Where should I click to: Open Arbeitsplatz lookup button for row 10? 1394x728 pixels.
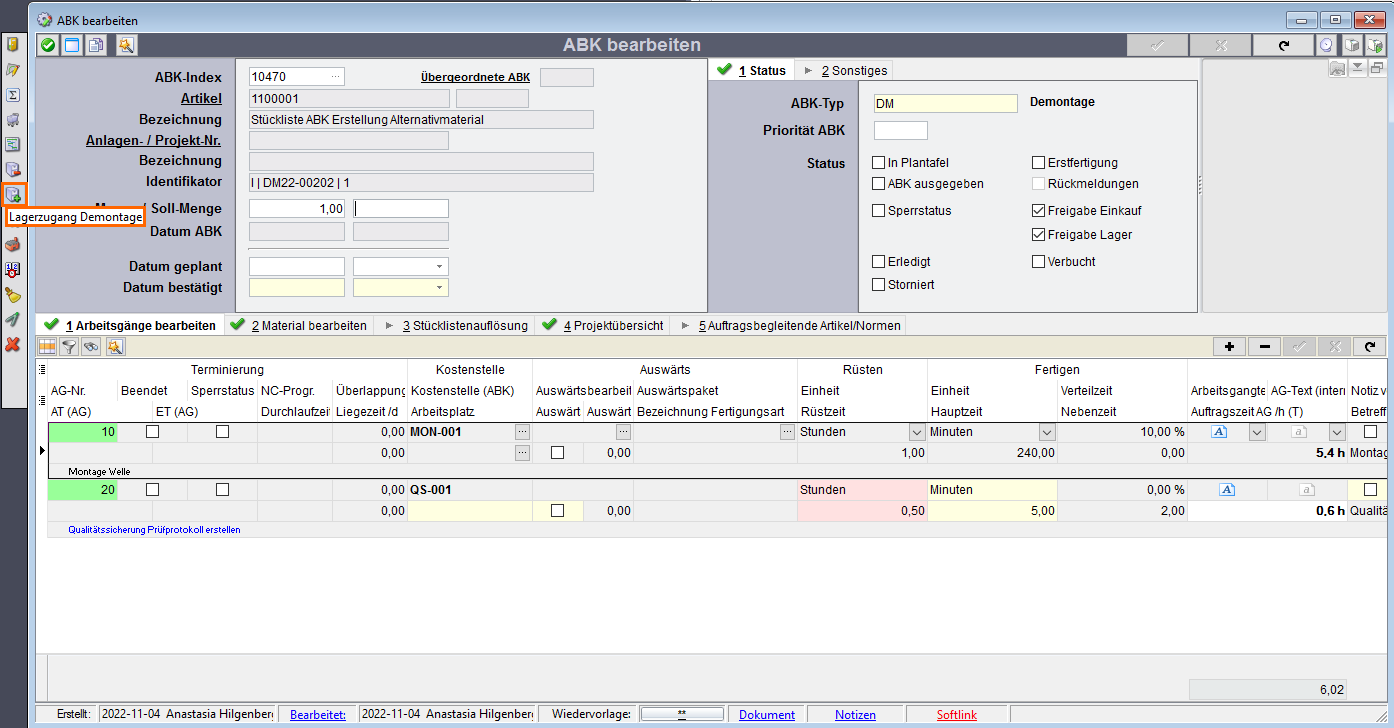tap(522, 453)
